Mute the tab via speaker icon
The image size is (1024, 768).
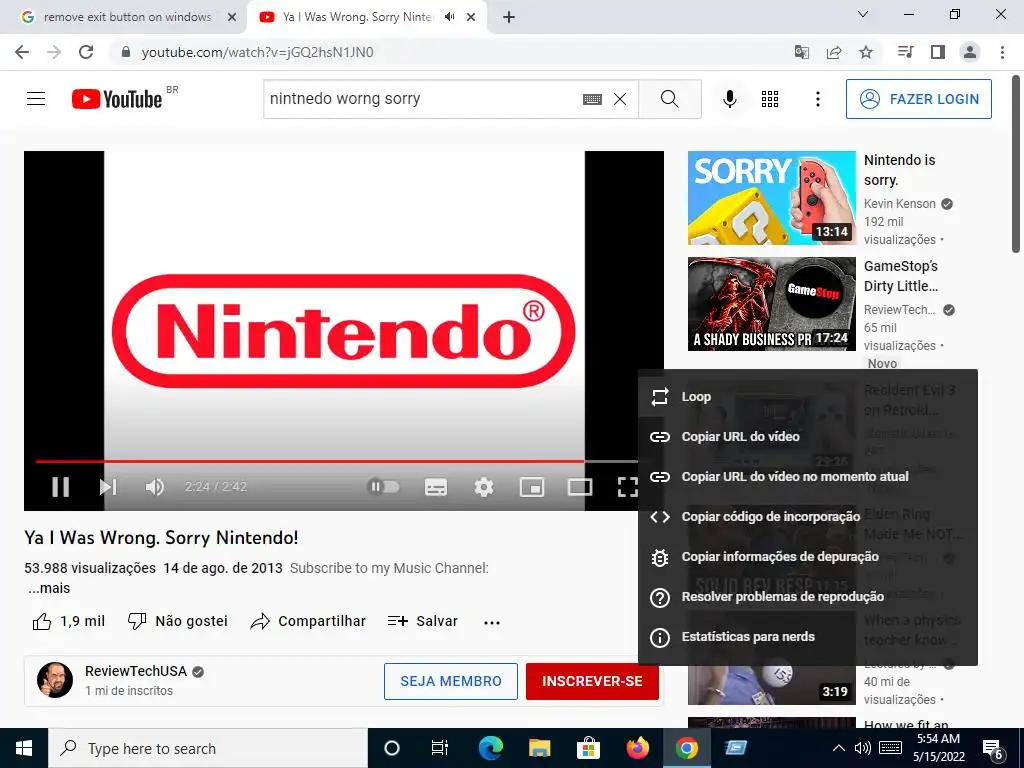click(x=449, y=17)
